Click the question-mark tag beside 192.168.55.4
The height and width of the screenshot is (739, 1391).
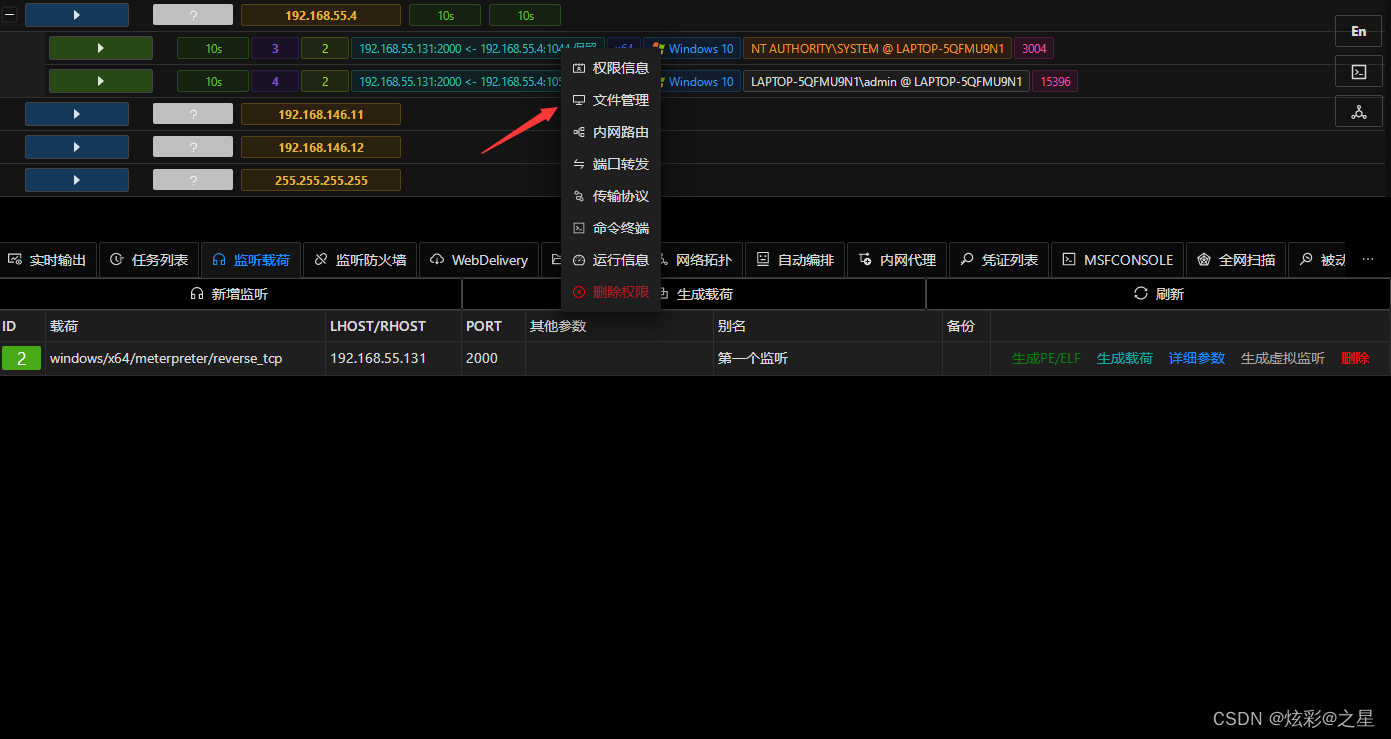(193, 15)
